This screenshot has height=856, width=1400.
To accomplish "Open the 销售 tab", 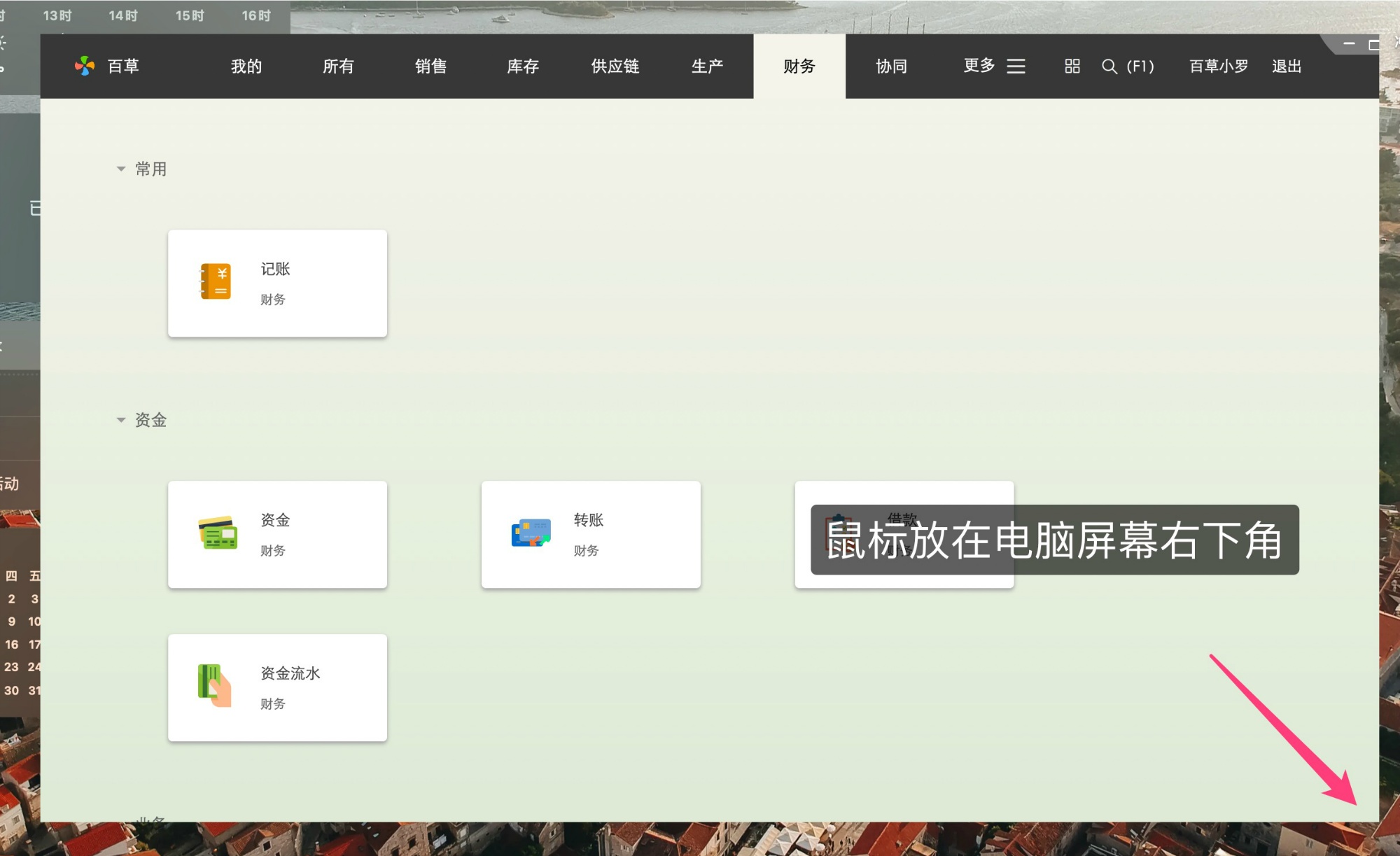I will [430, 66].
